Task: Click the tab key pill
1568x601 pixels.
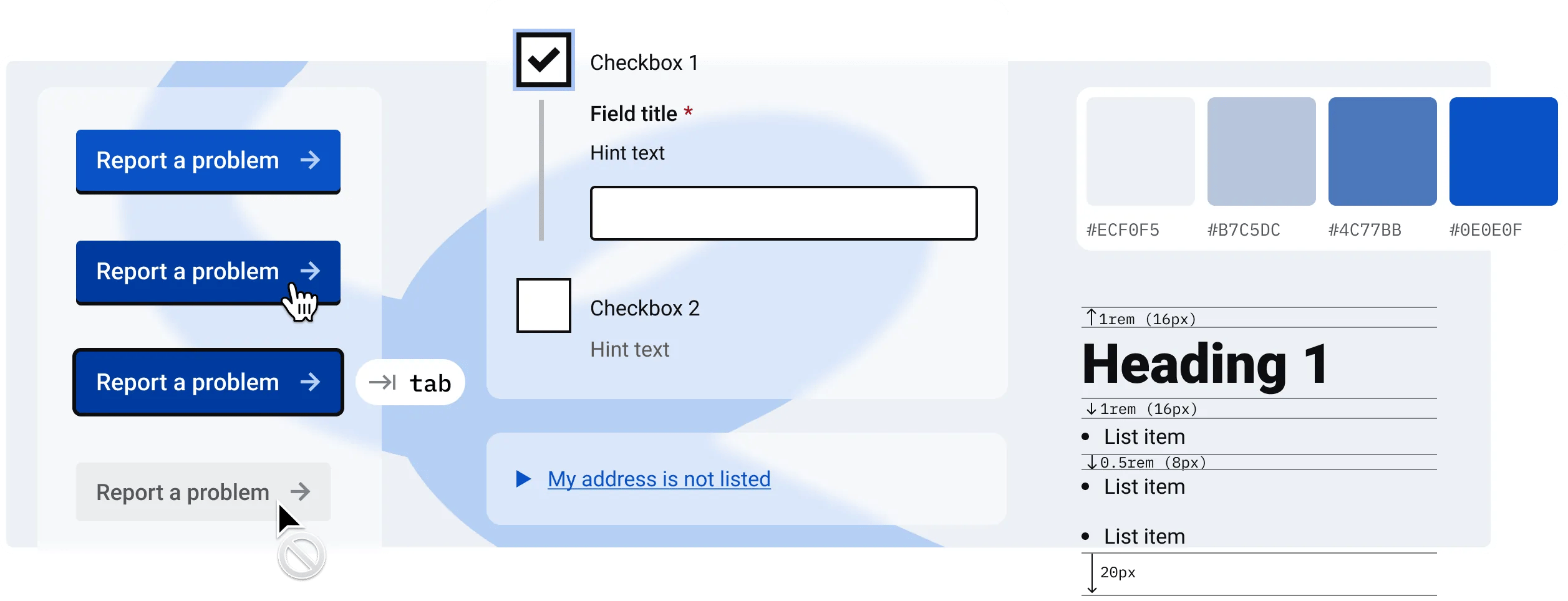Action: pyautogui.click(x=410, y=382)
